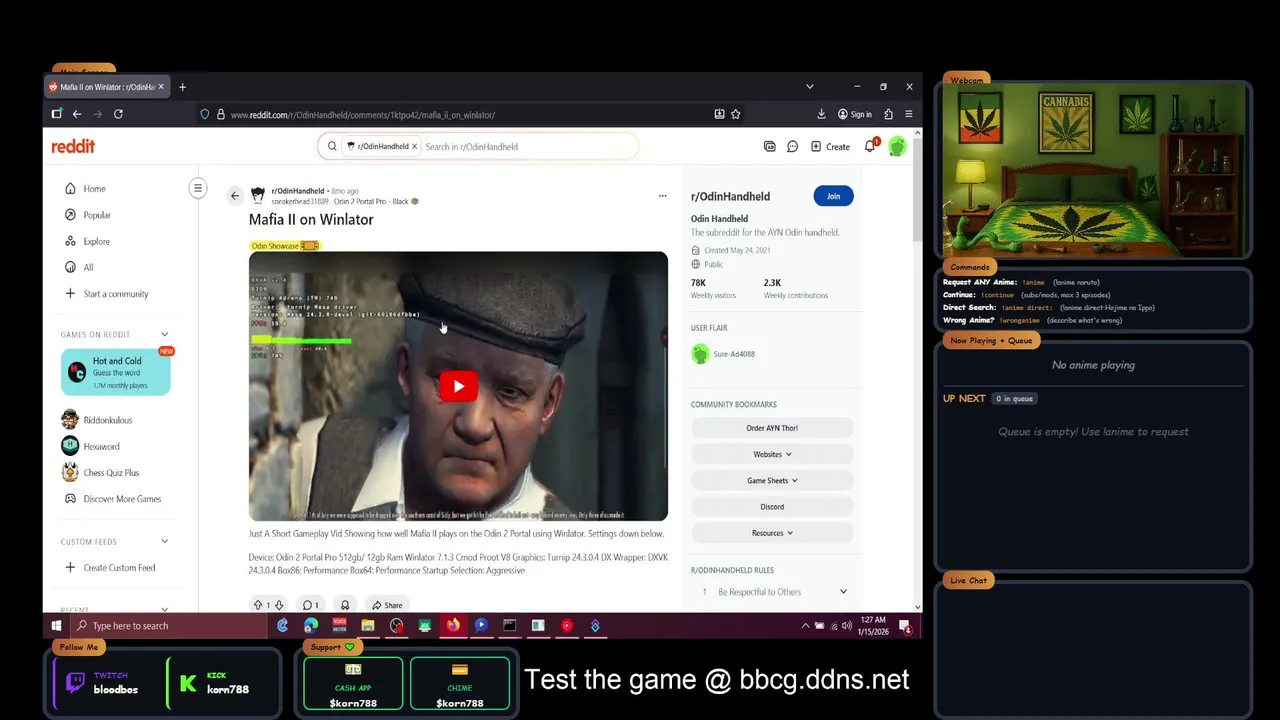Expand the Game Sheets bookmark dropdown
The width and height of the screenshot is (1280, 720).
(x=772, y=480)
